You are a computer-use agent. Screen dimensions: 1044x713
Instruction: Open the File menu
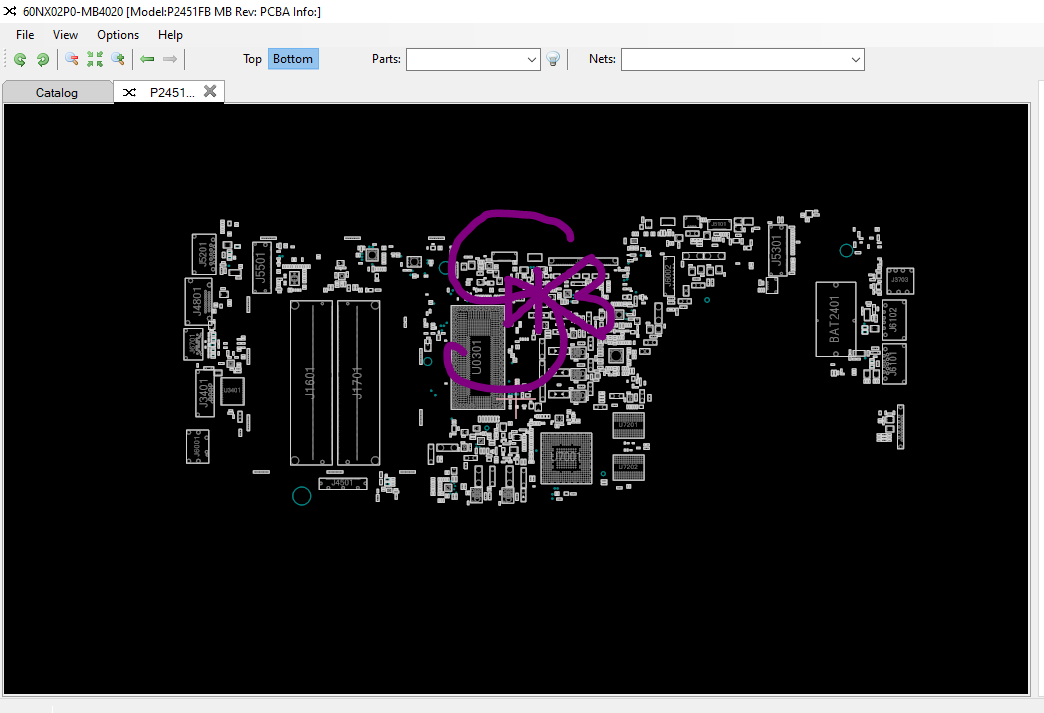click(25, 35)
